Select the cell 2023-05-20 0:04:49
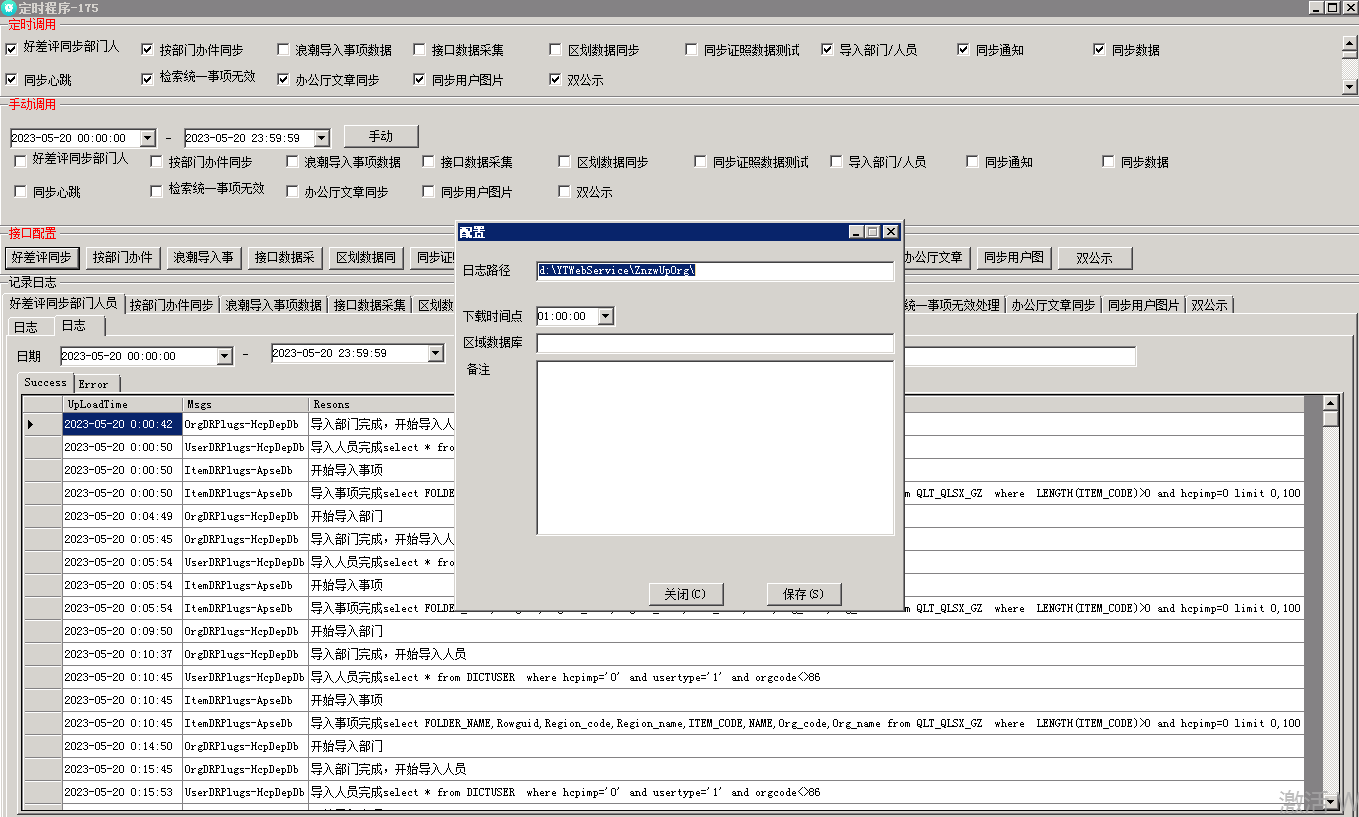Image resolution: width=1359 pixels, height=817 pixels. pyautogui.click(x=122, y=517)
